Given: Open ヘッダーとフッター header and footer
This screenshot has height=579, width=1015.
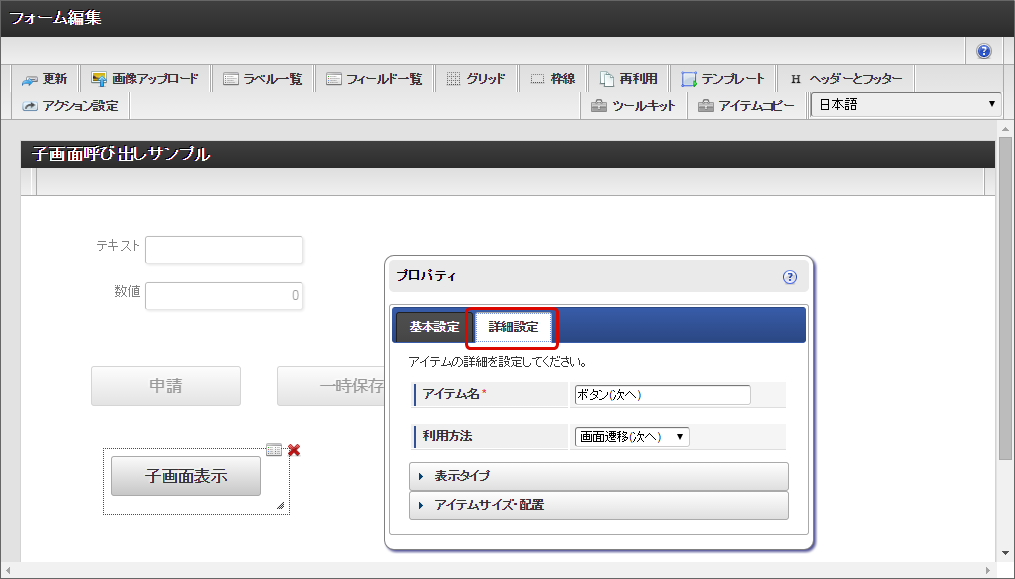Looking at the screenshot, I should [x=846, y=79].
